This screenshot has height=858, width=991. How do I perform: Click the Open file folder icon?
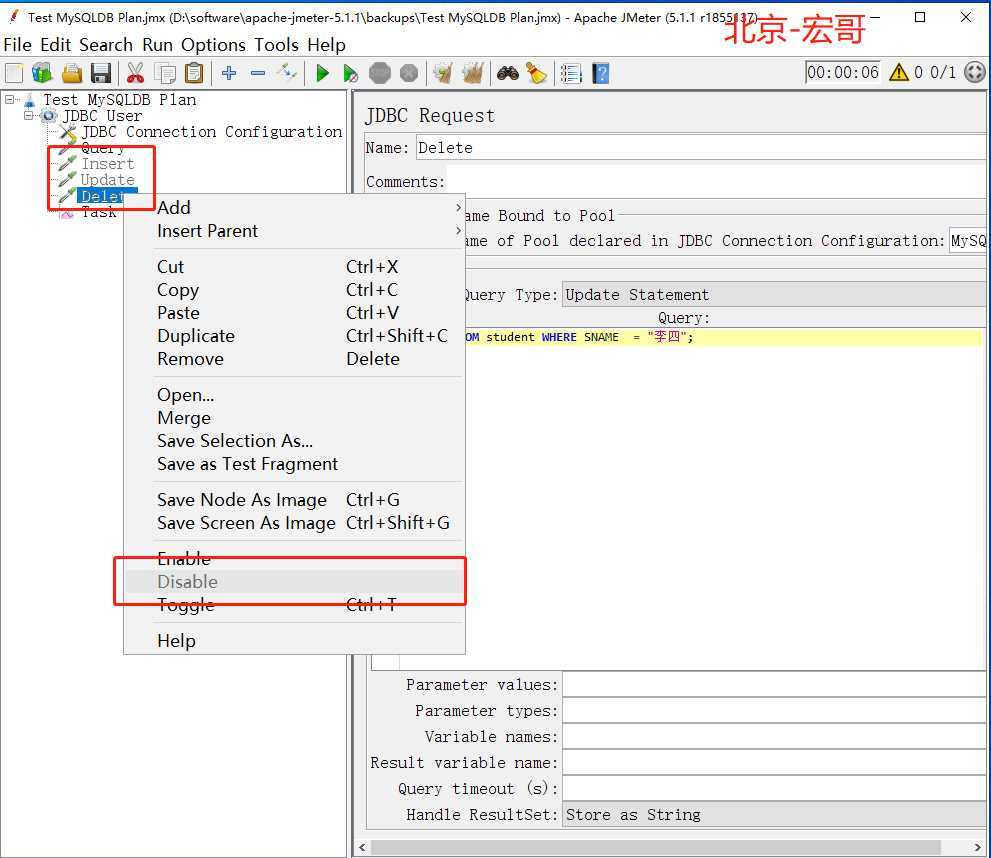tap(72, 73)
